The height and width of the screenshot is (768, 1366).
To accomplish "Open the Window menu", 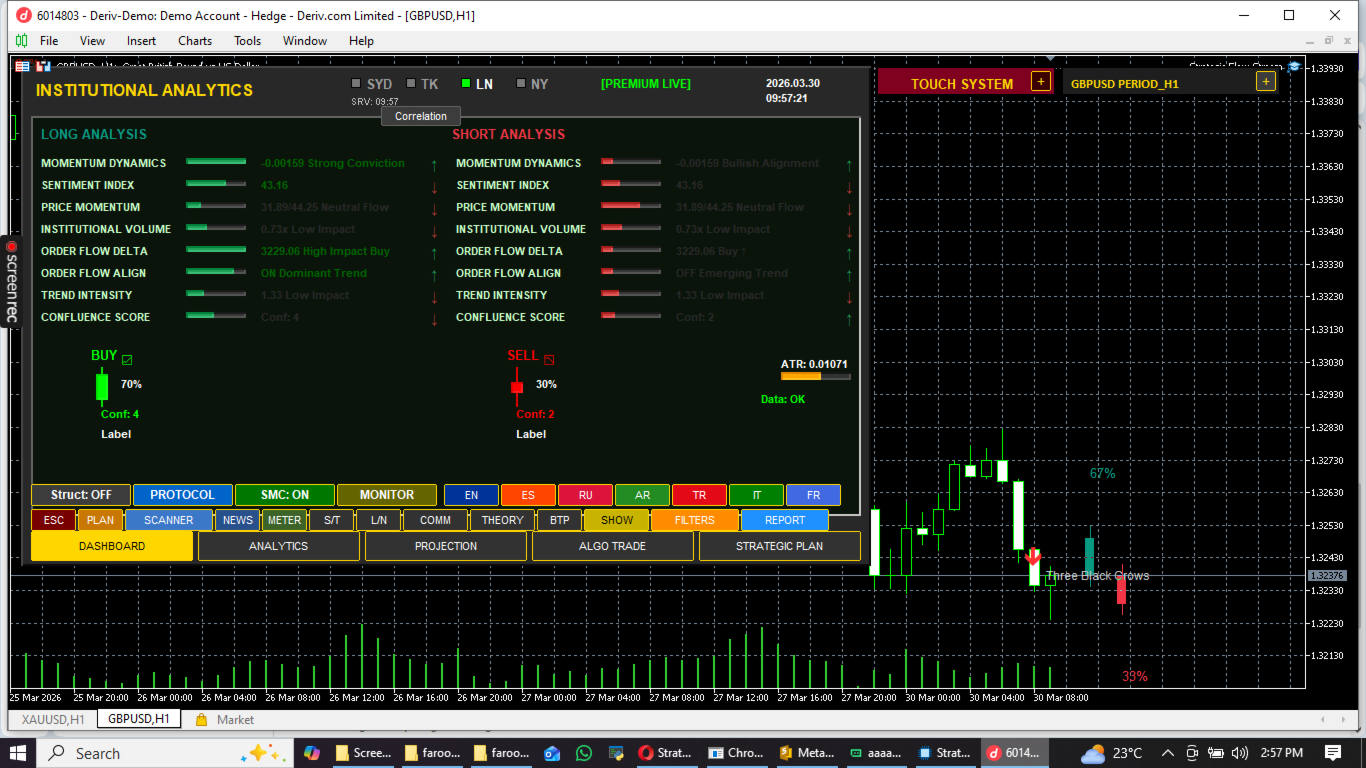I will (305, 41).
